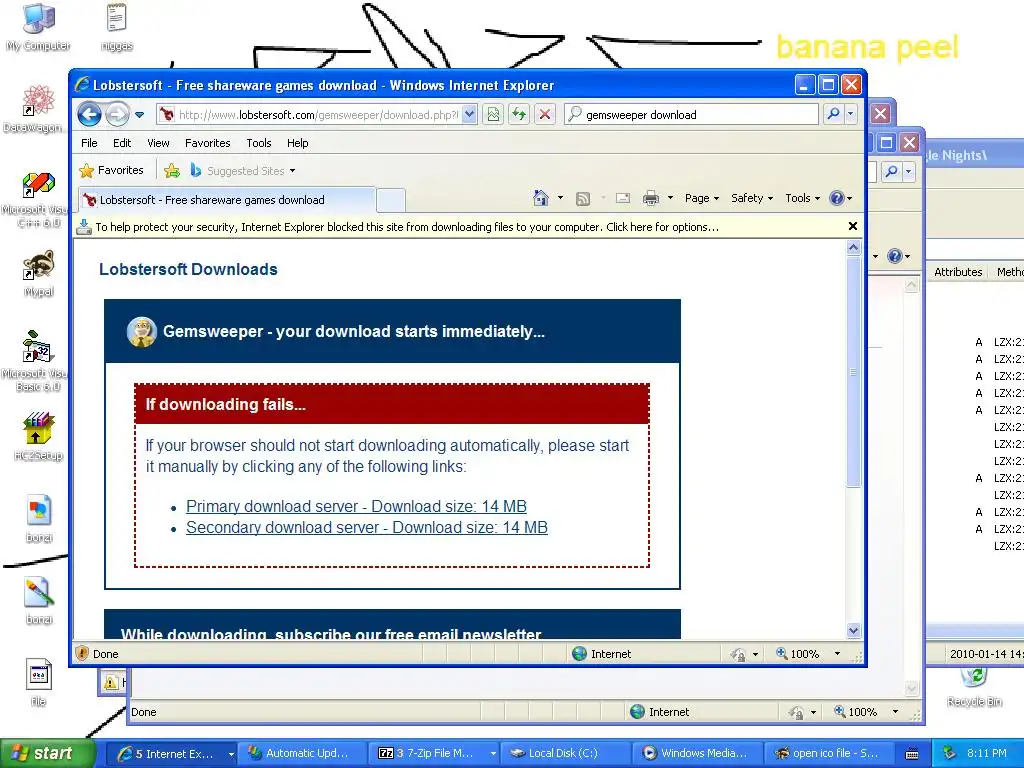
Task: Click the IE Forward arrow button
Action: [118, 115]
